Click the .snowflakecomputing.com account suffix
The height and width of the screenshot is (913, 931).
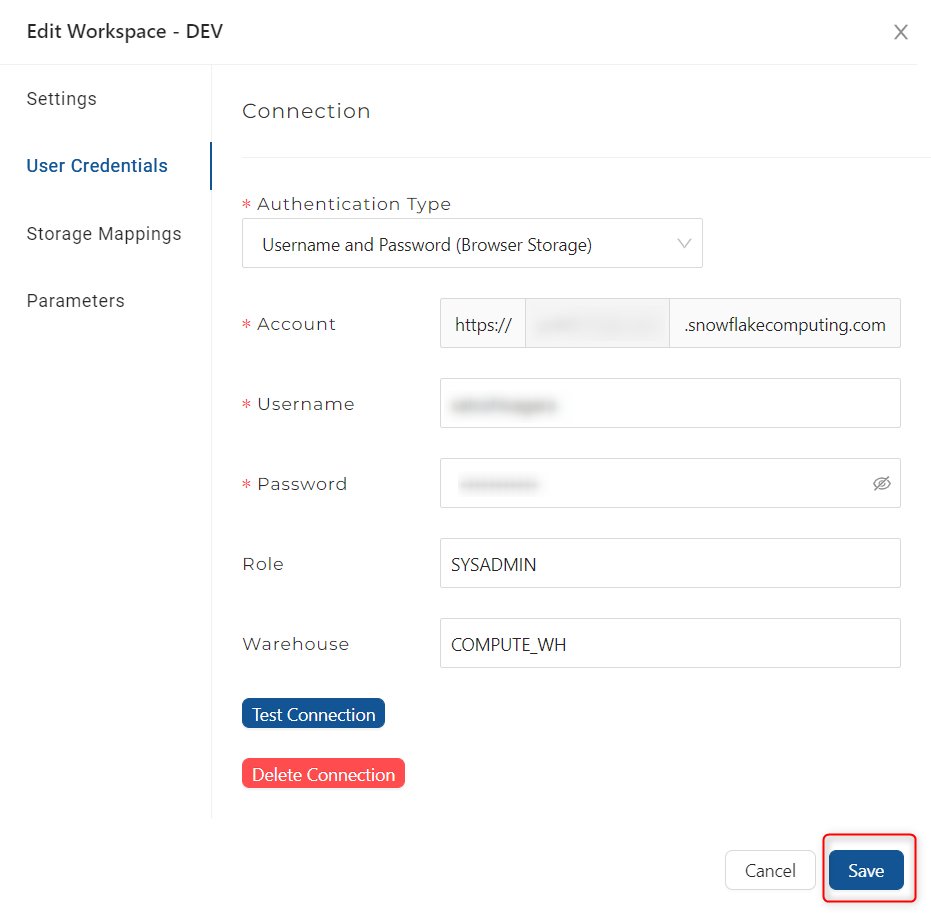(784, 324)
